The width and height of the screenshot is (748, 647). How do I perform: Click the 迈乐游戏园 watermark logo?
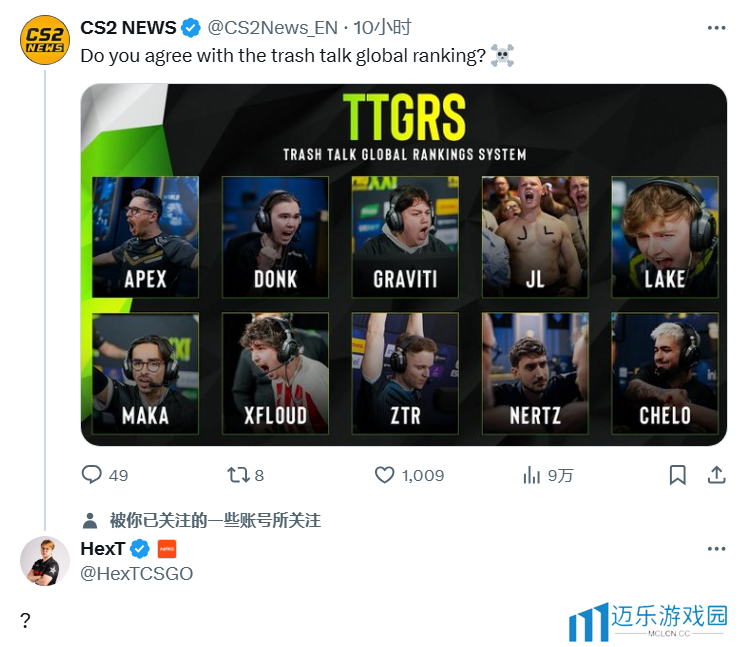(x=648, y=621)
